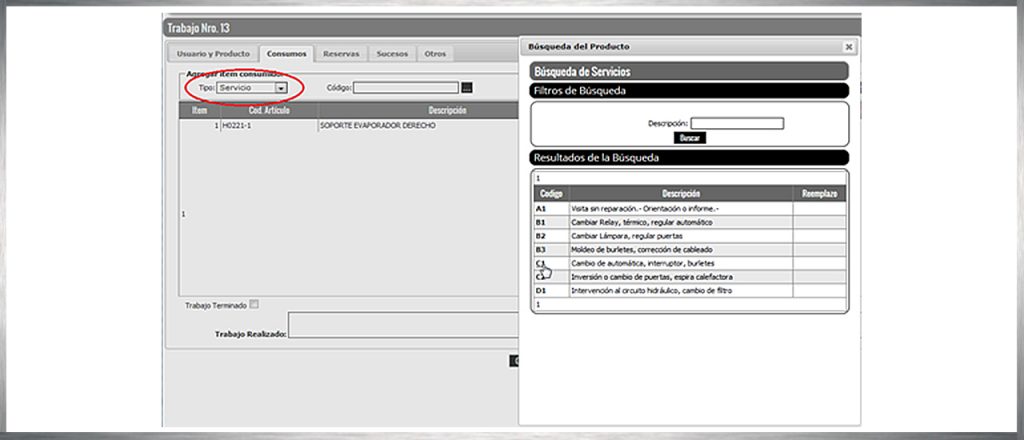Open the Tipo dropdown showing Servicio
Image resolution: width=1024 pixels, height=440 pixels.
pyautogui.click(x=282, y=88)
